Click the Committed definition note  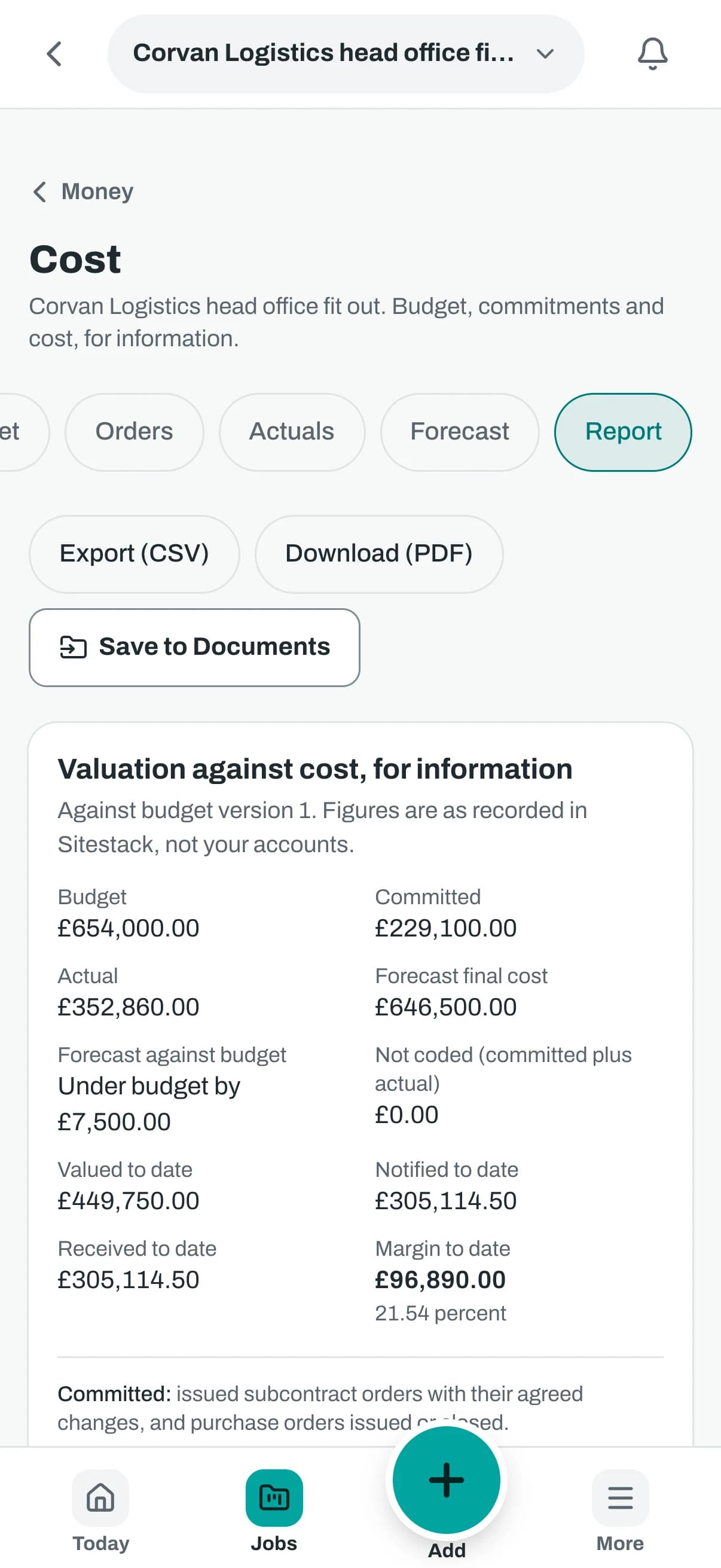pyautogui.click(x=320, y=1408)
